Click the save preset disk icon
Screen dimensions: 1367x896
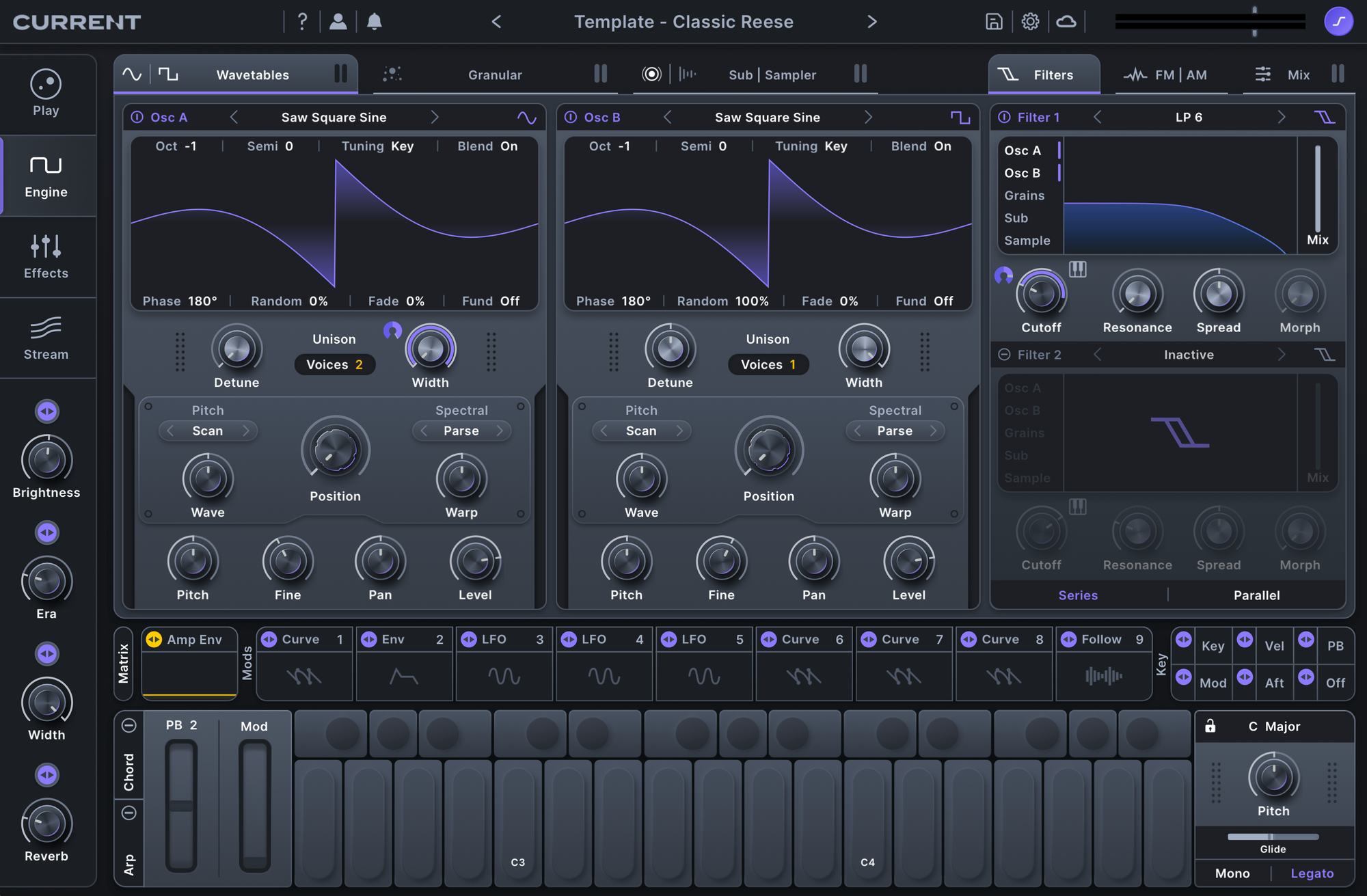pos(994,22)
